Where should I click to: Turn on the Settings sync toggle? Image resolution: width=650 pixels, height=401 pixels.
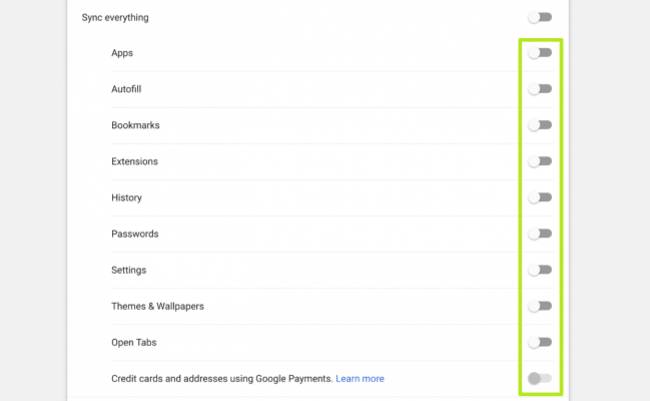(x=540, y=270)
